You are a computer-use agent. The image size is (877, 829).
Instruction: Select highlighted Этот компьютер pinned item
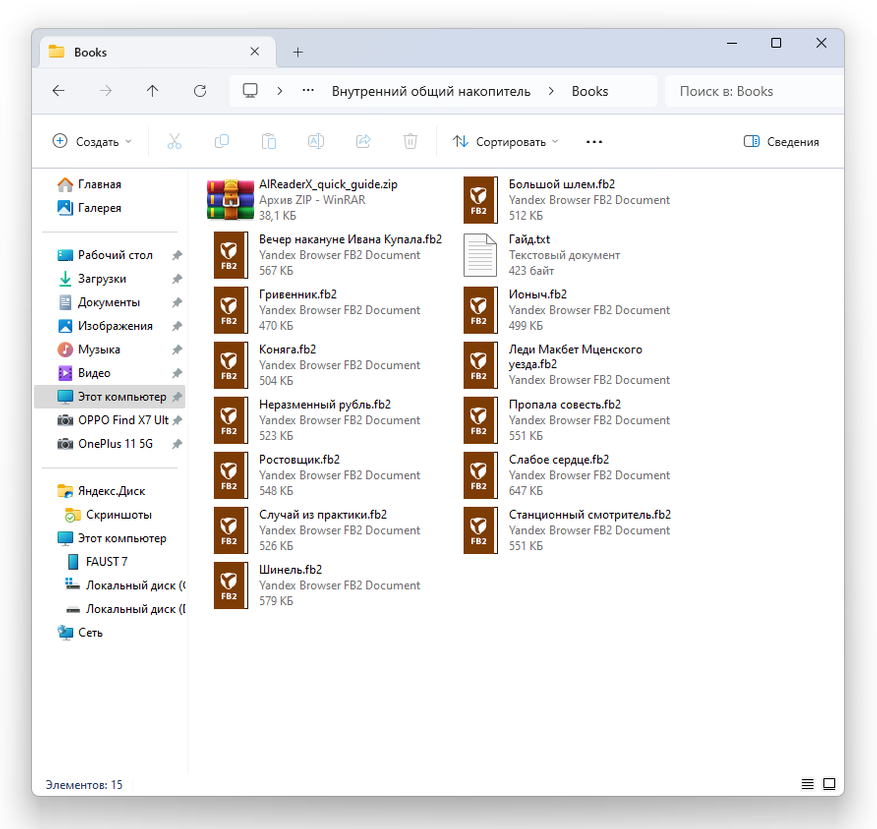click(x=110, y=397)
